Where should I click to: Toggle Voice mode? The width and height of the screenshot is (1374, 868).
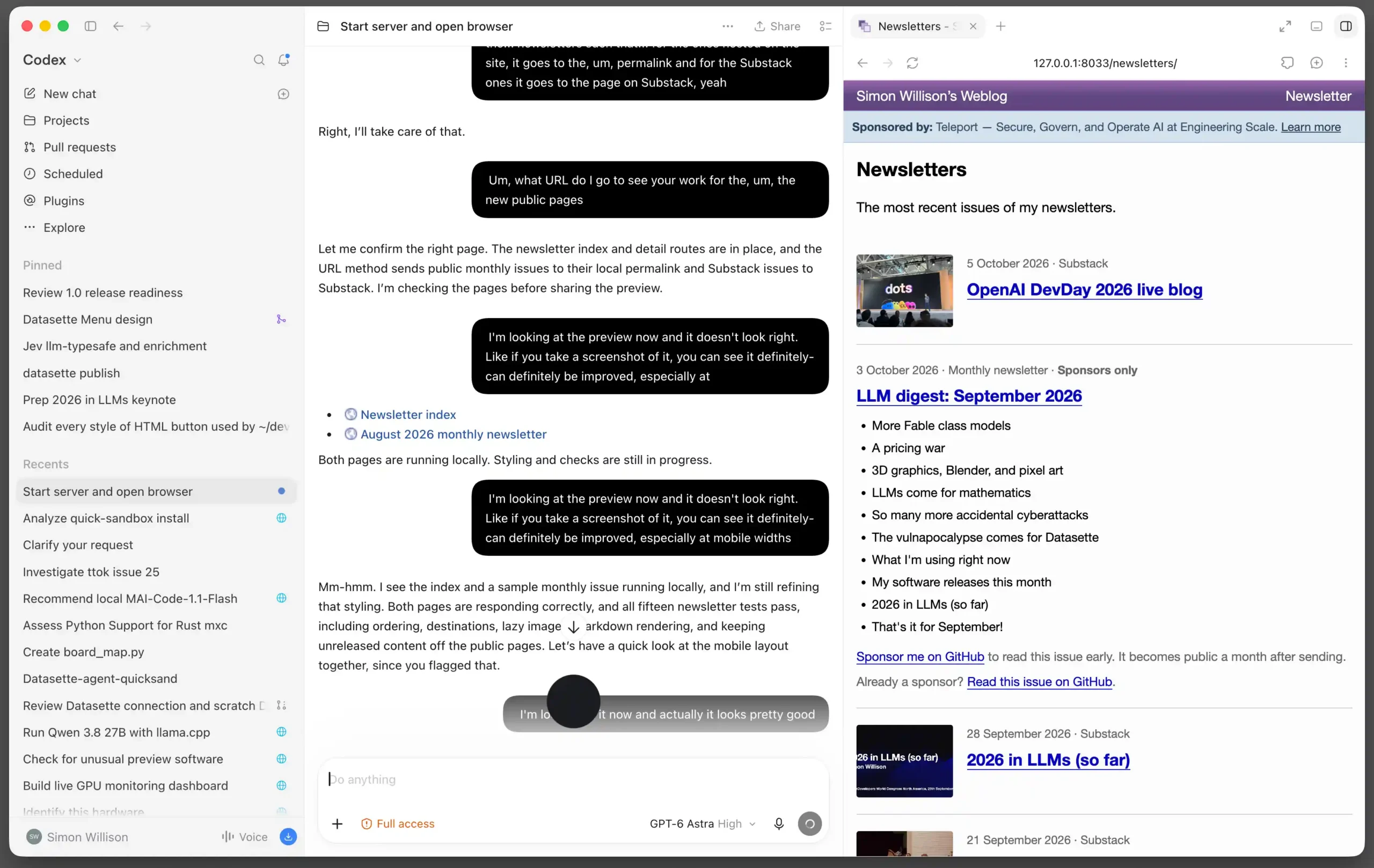coord(244,837)
